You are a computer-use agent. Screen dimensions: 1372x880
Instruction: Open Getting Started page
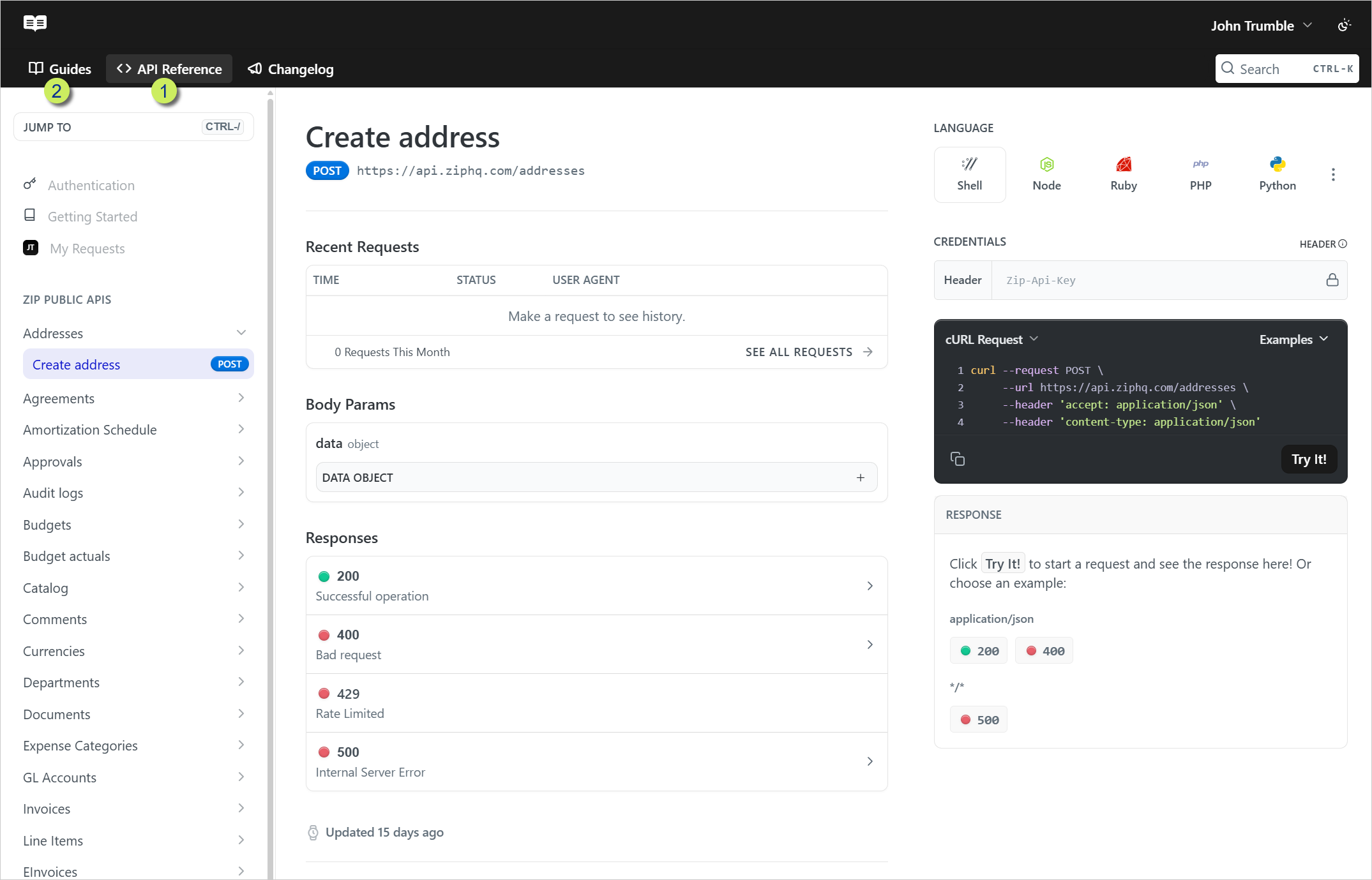pyautogui.click(x=93, y=217)
